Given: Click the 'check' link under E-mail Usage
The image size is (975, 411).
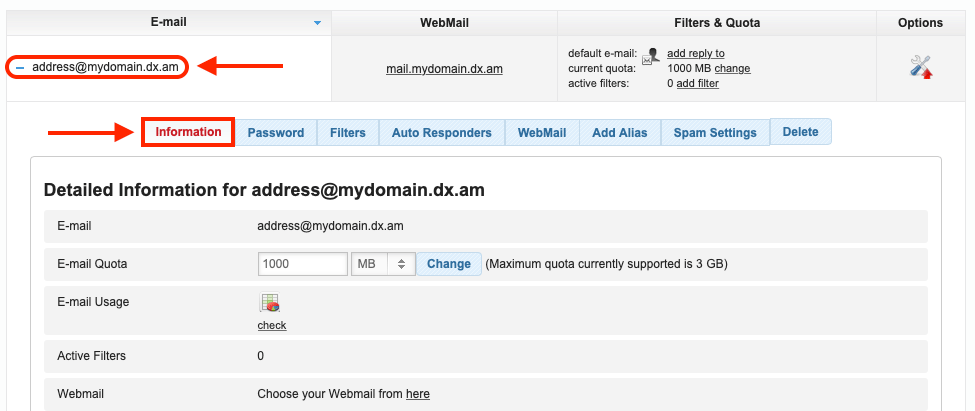Looking at the screenshot, I should click(271, 325).
